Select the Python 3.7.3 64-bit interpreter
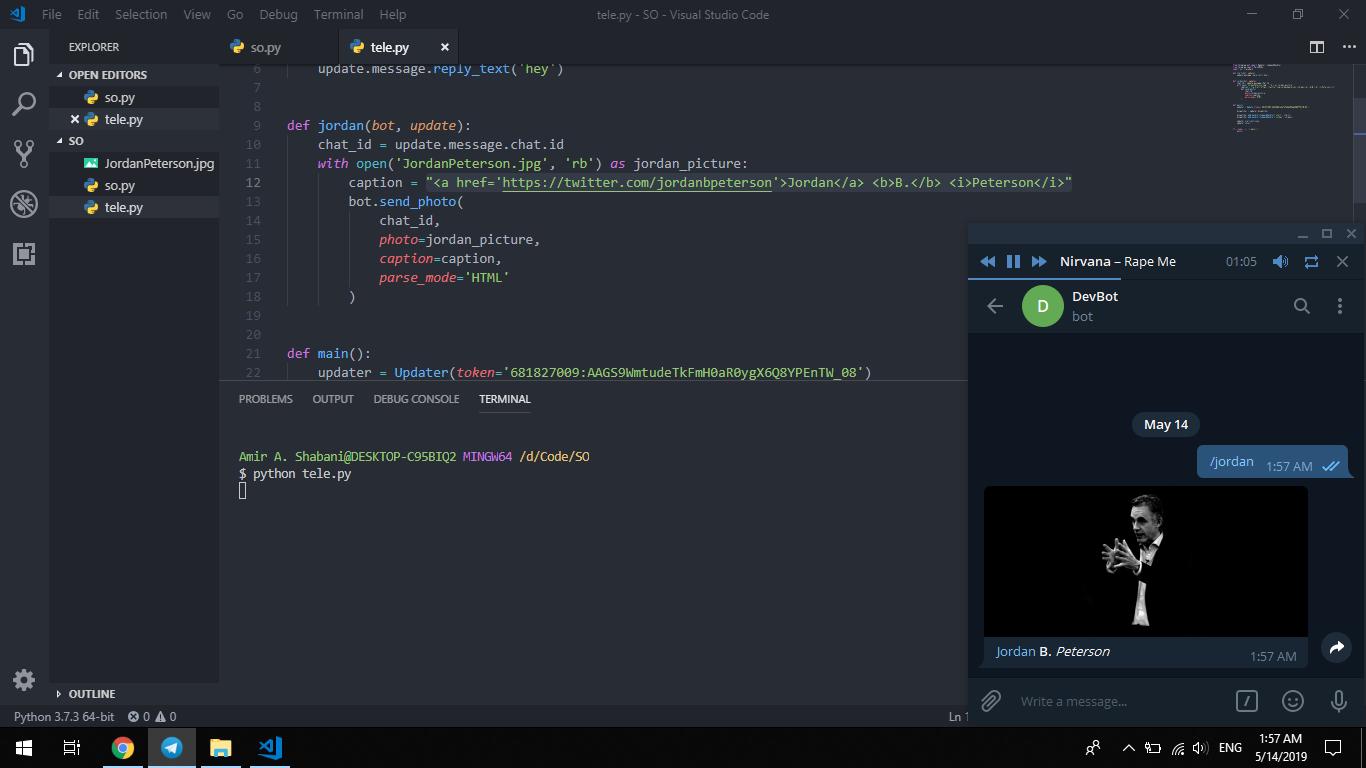The image size is (1366, 768). coord(64,717)
